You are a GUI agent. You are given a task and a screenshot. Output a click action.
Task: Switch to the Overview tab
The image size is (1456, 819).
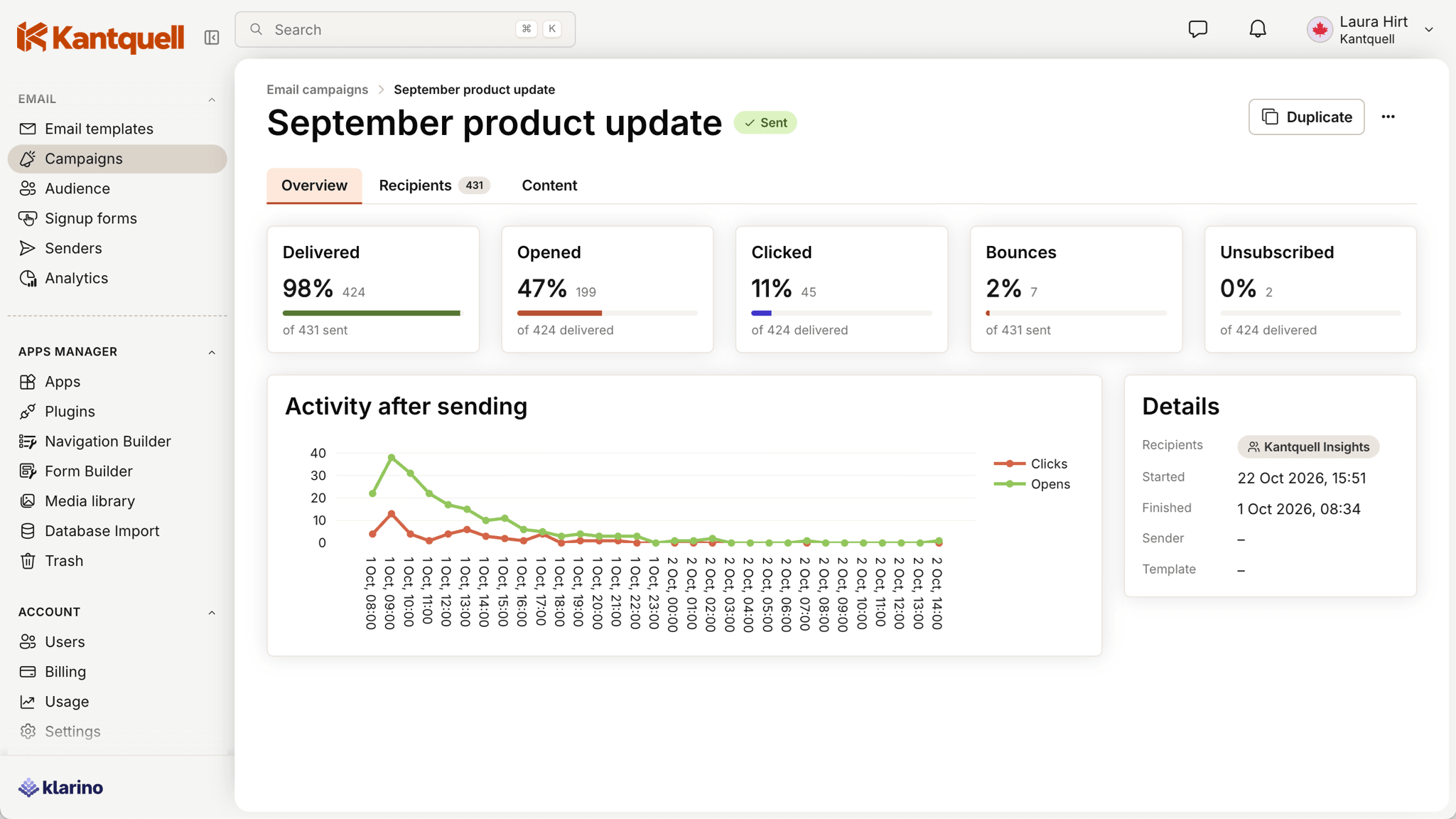314,186
